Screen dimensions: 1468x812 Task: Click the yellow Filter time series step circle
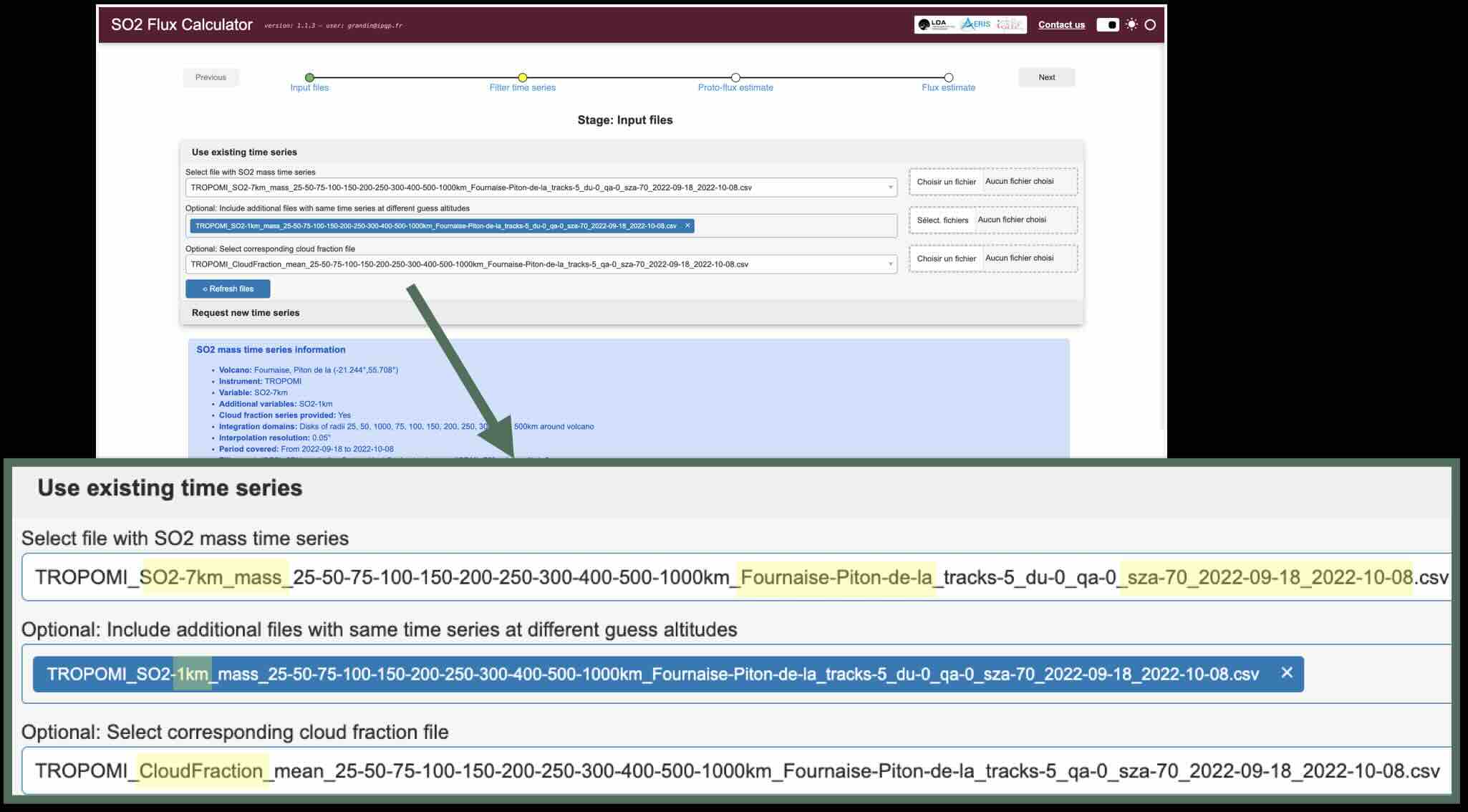point(523,77)
